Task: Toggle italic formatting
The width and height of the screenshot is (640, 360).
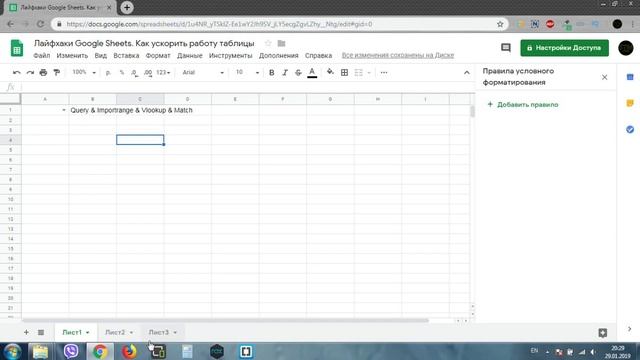Action: (285, 73)
